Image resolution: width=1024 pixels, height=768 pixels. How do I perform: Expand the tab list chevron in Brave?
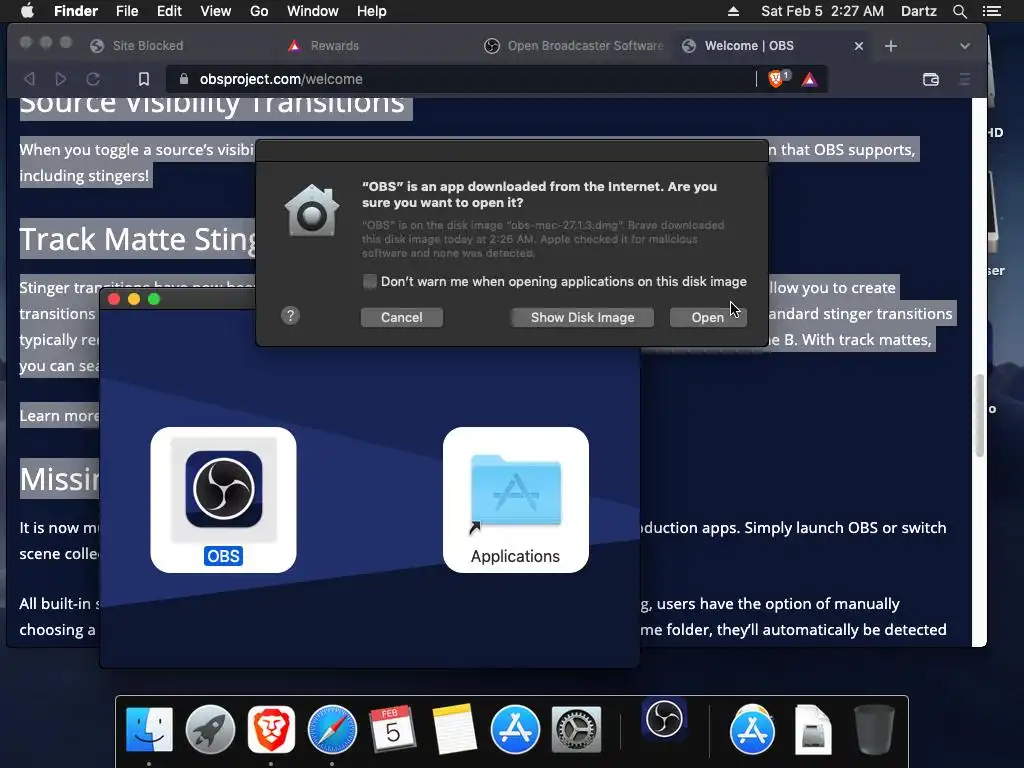click(x=965, y=46)
